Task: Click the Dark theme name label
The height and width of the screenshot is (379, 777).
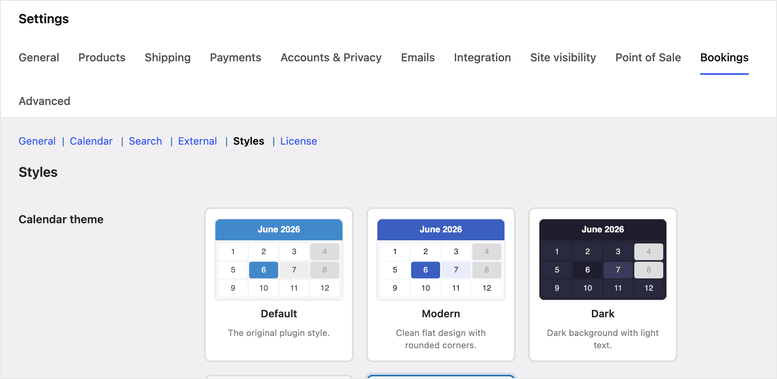Action: (x=603, y=314)
